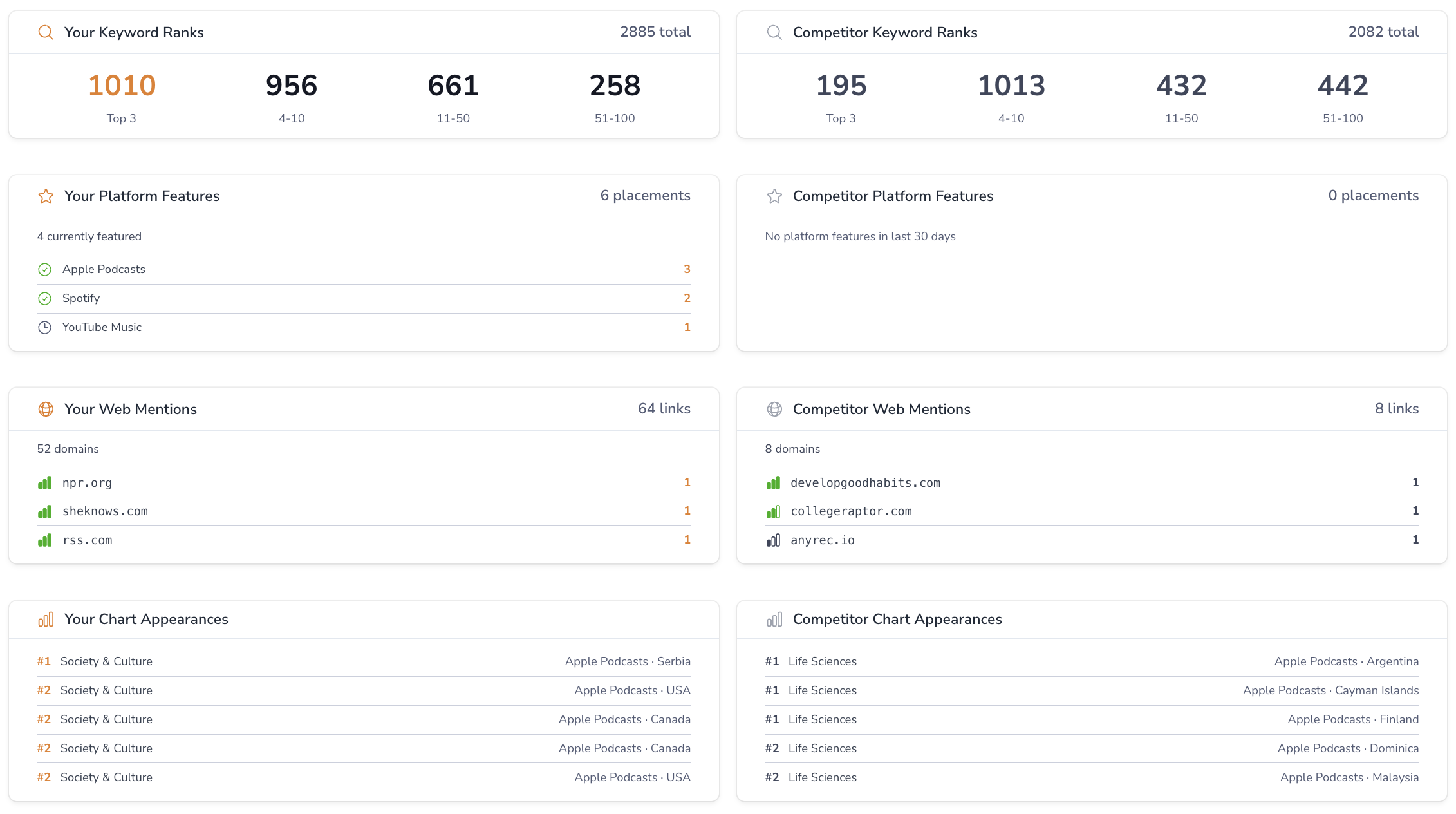The width and height of the screenshot is (1456, 814).
Task: Click the orange bar chart icon for Your Chart Appearances
Action: (x=46, y=620)
